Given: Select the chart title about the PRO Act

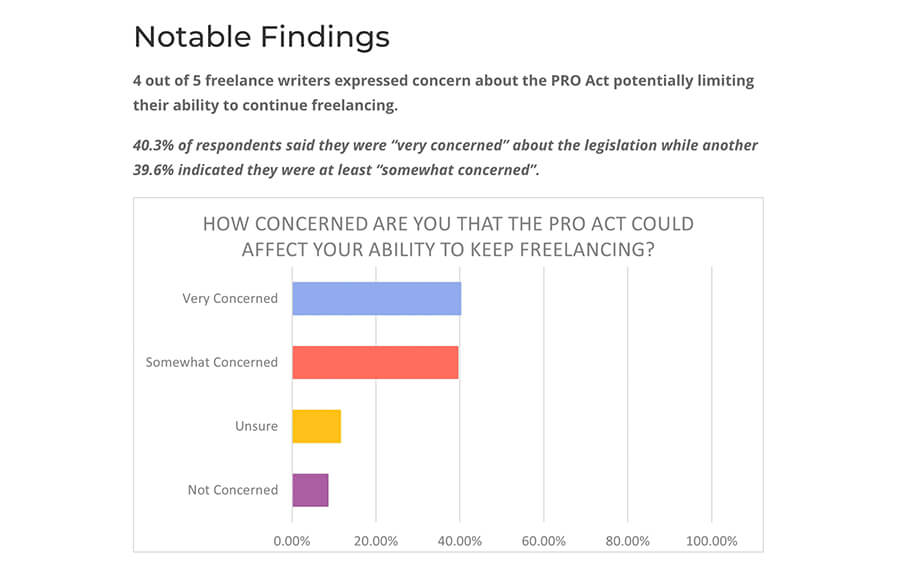Looking at the screenshot, I should [448, 236].
